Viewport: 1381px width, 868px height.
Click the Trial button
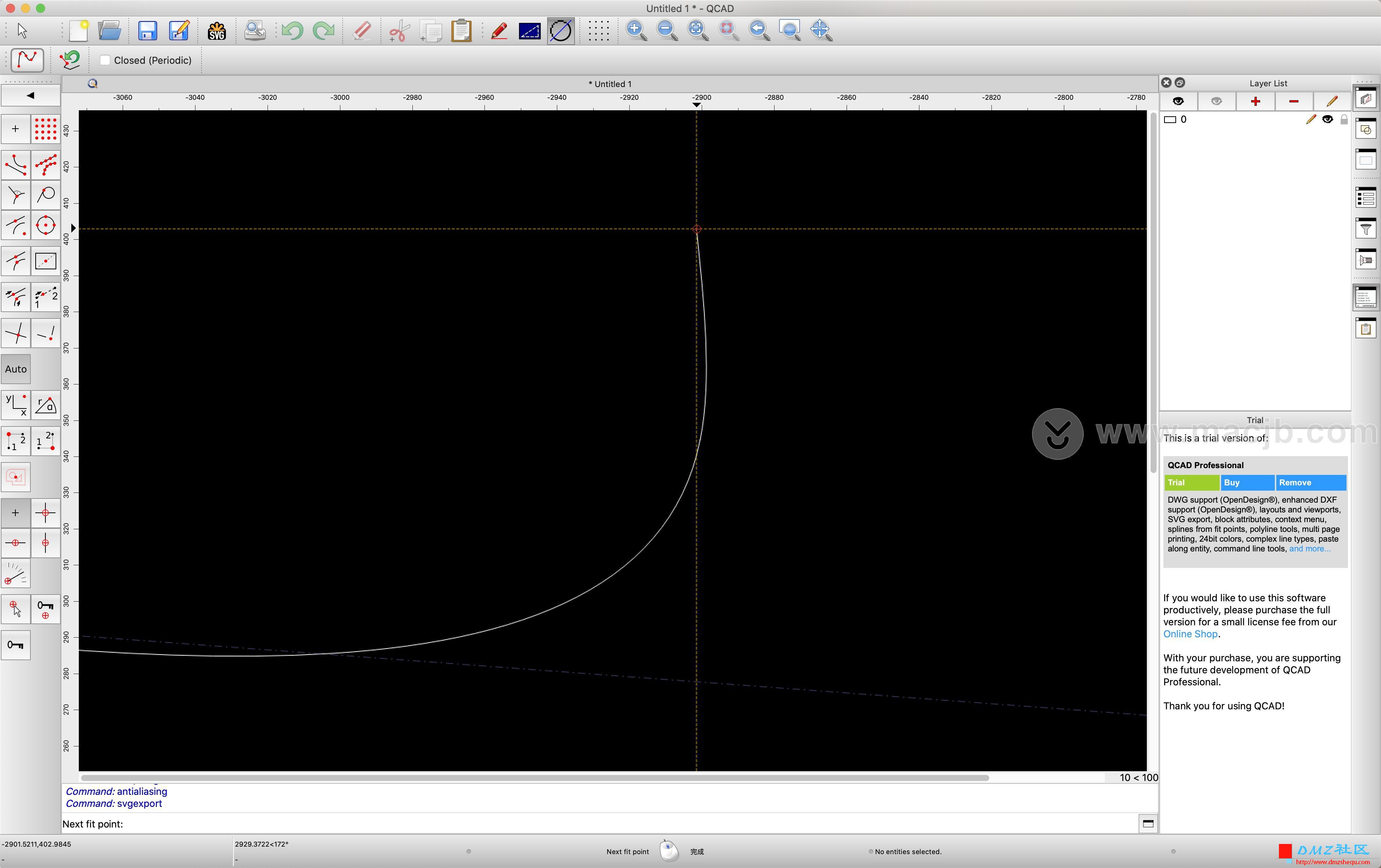click(x=1192, y=483)
